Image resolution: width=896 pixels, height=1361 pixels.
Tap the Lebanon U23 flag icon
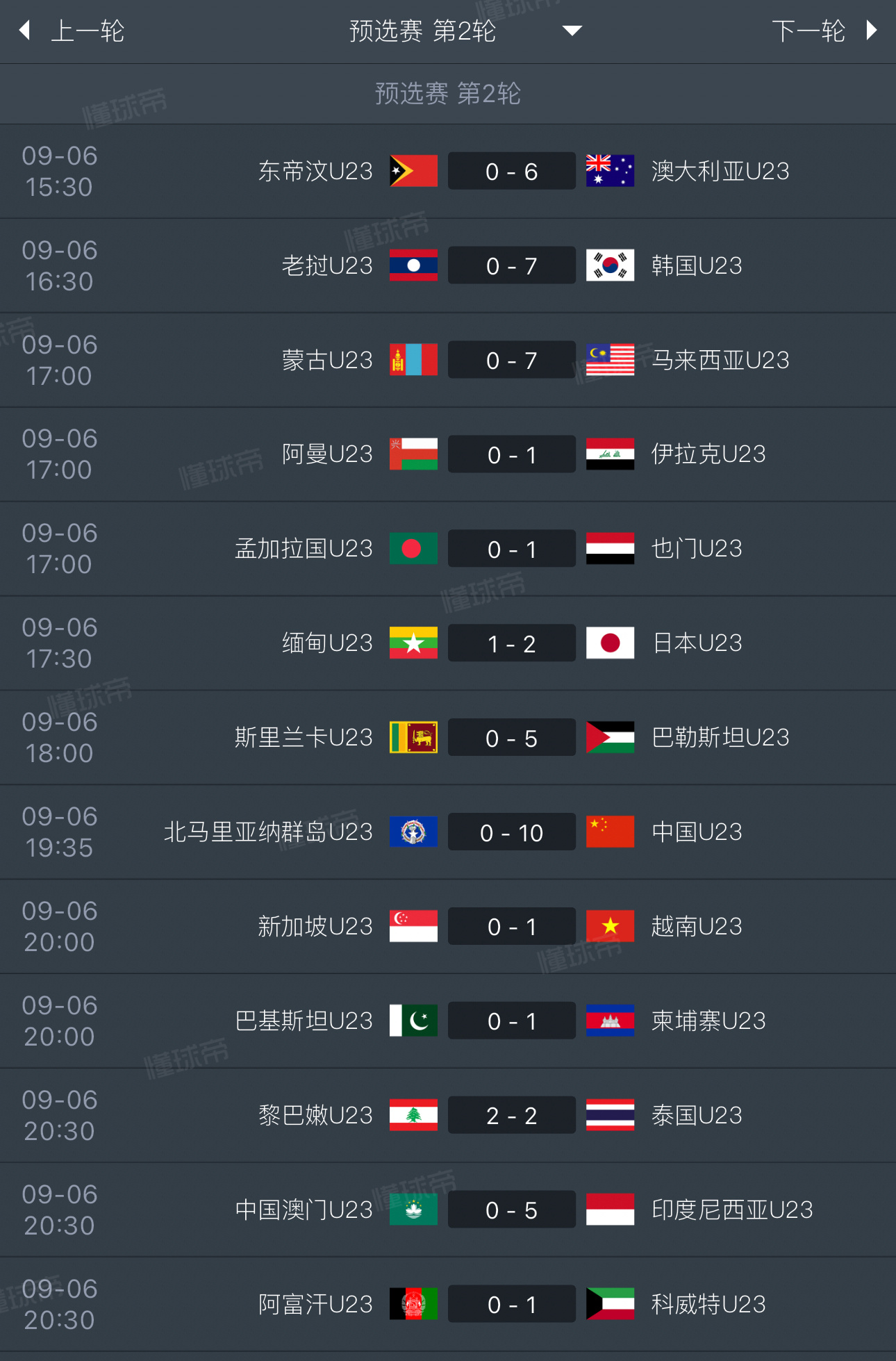point(413,1115)
